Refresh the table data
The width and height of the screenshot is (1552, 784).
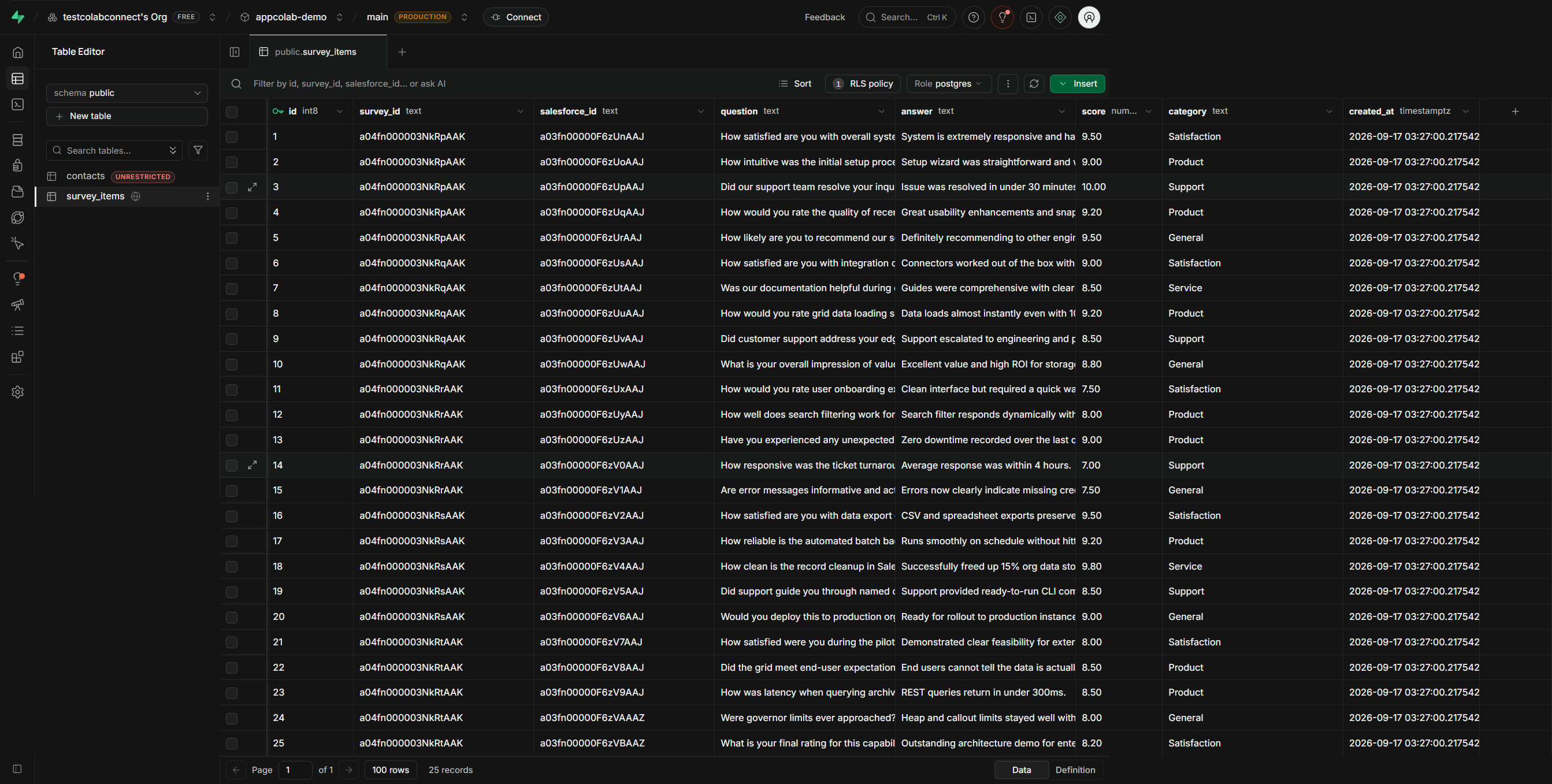1034,84
